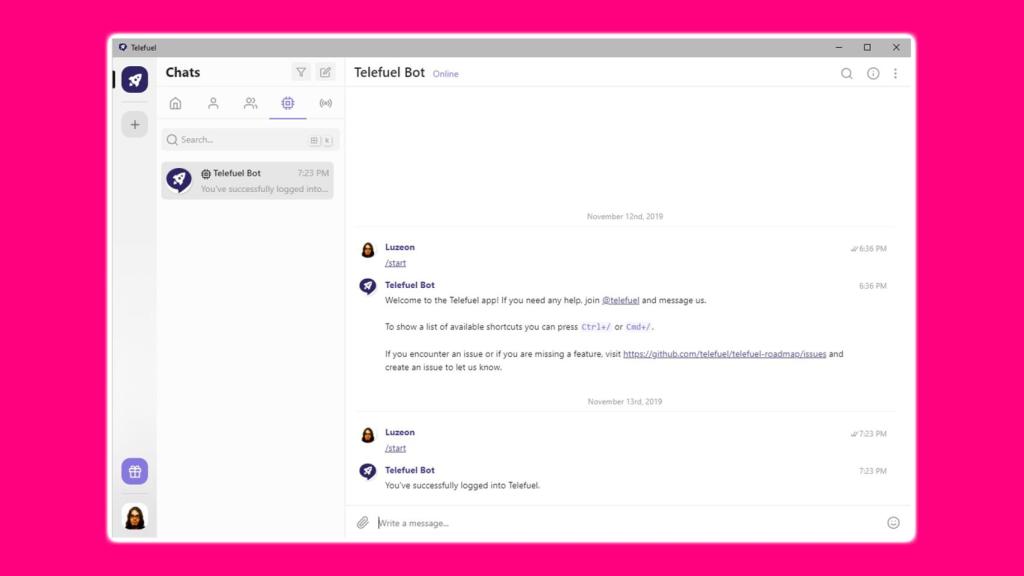Show personal chats tab with single person icon
The width and height of the screenshot is (1024, 576).
pos(213,103)
